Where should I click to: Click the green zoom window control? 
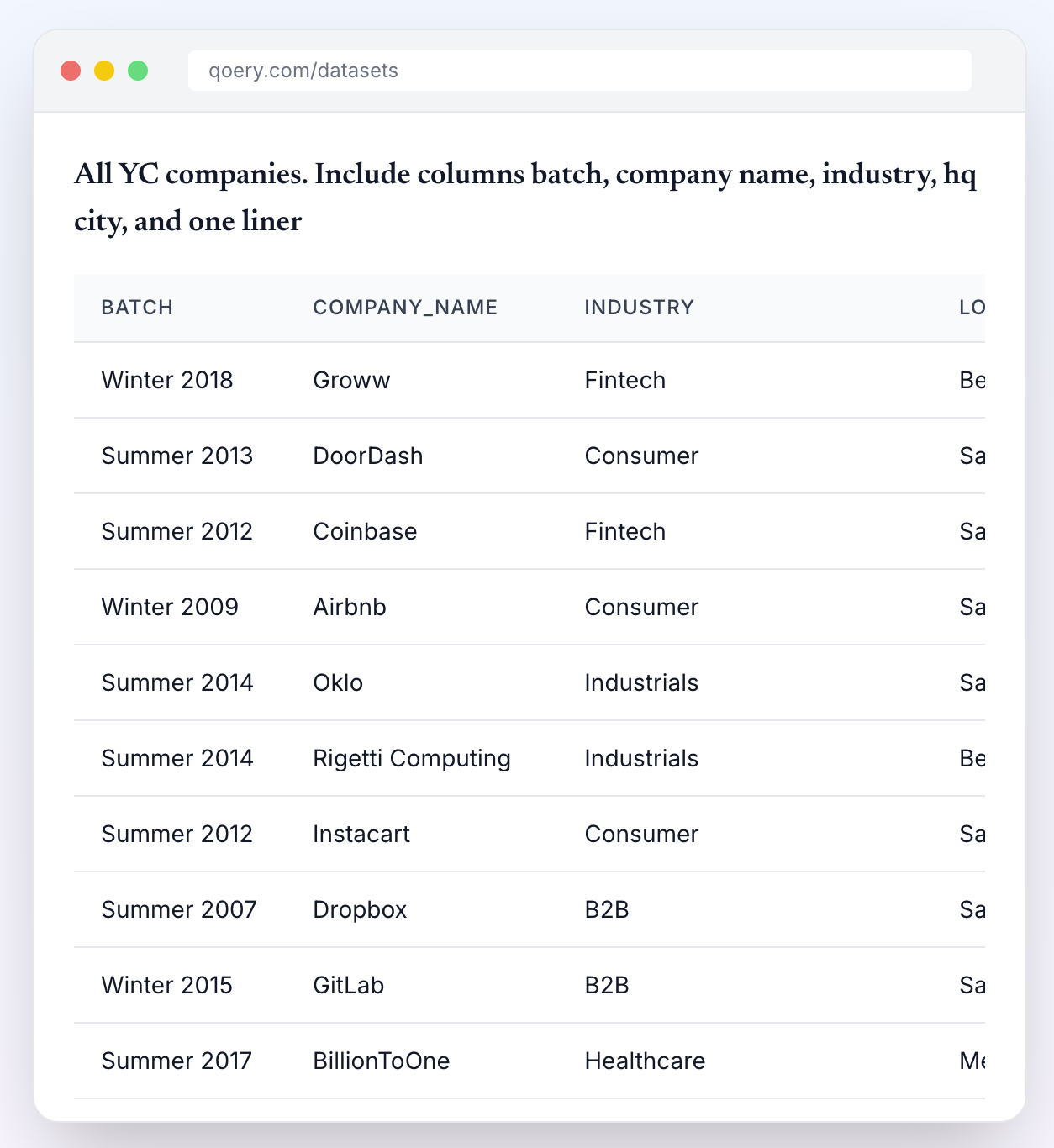pos(137,71)
